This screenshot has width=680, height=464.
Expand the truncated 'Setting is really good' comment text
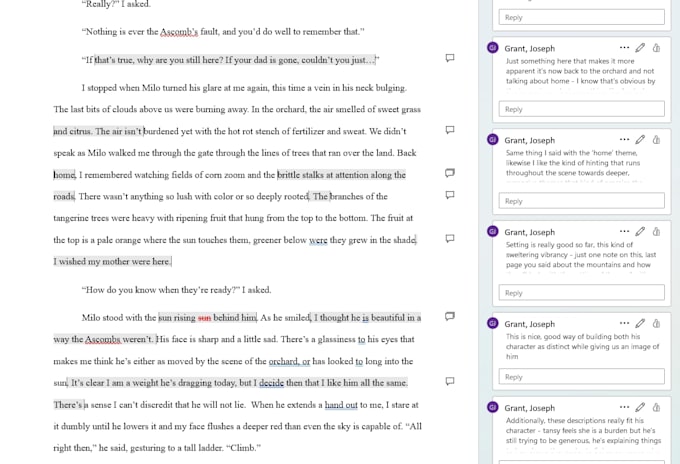click(x=581, y=258)
